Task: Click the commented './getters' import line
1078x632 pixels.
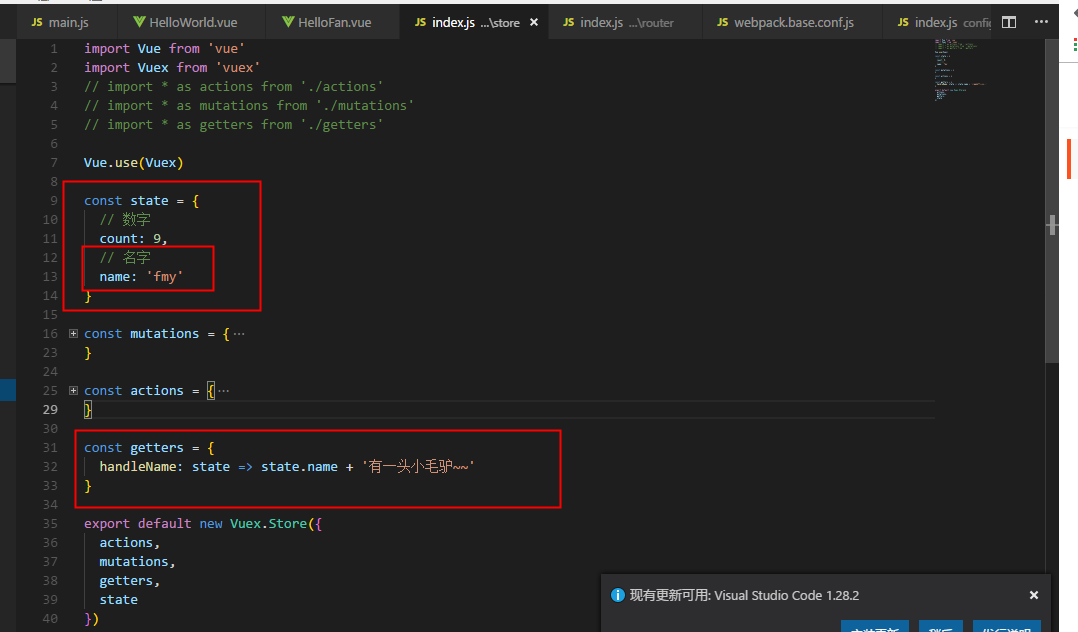Action: (234, 124)
